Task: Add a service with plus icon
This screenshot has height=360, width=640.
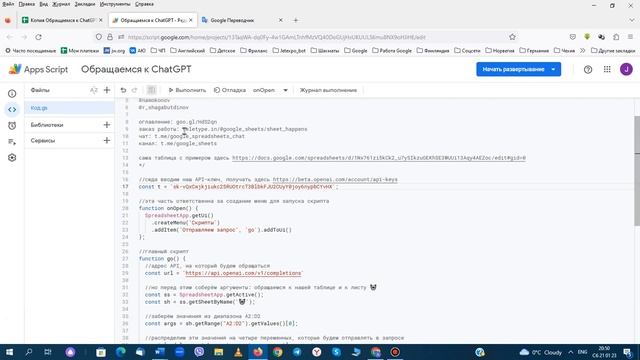Action: [107, 140]
